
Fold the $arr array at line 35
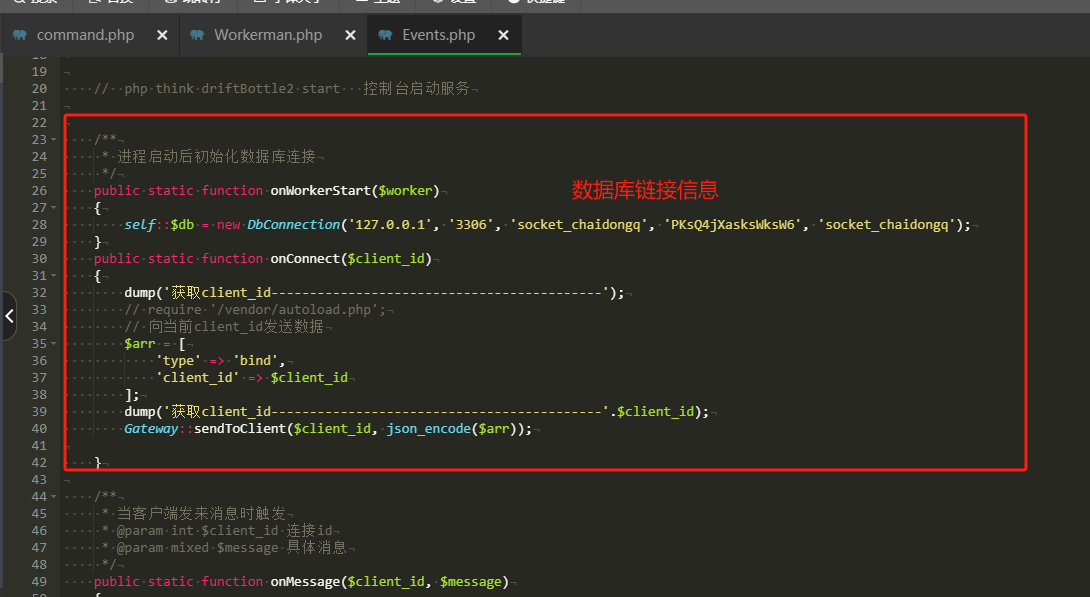(x=52, y=342)
